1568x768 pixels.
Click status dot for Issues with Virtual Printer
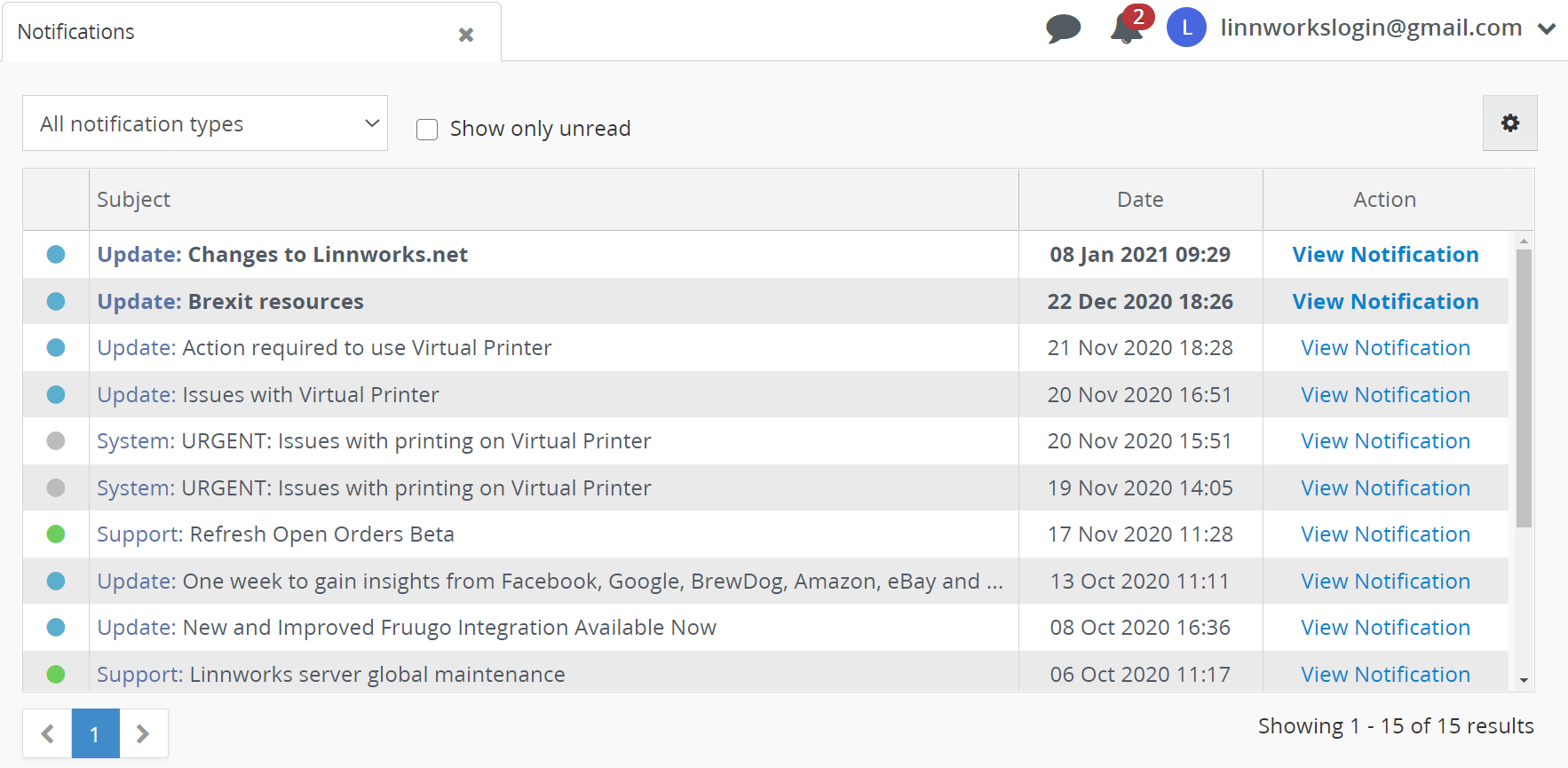click(x=56, y=395)
